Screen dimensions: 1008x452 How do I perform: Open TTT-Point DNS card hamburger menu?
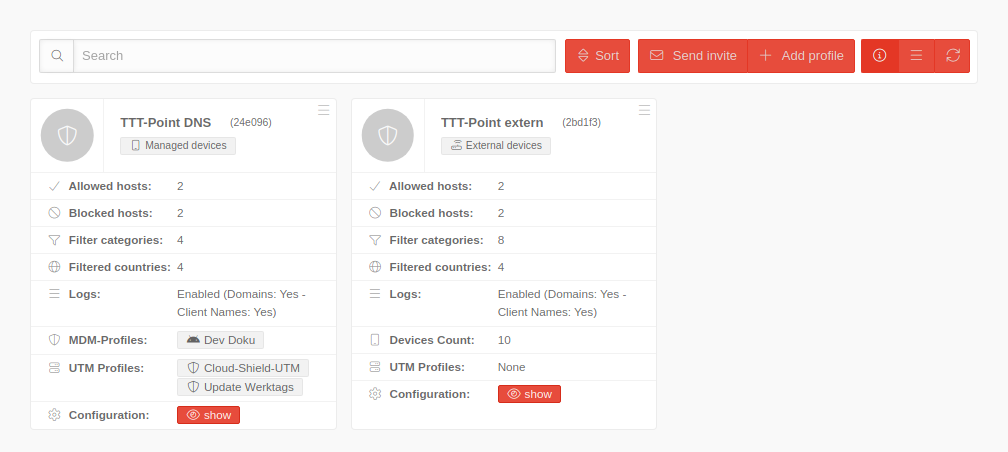click(323, 110)
